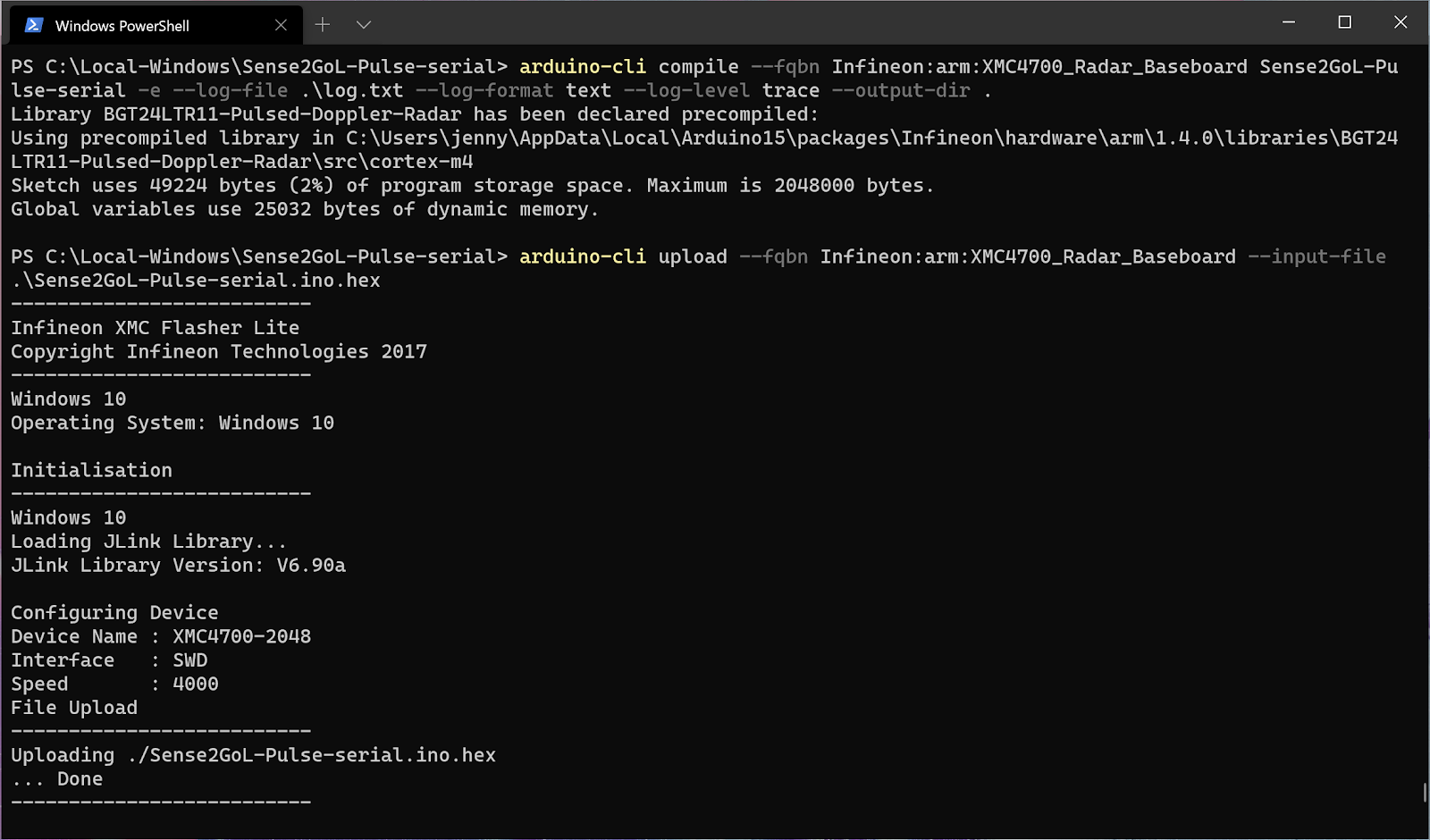Click the JLink Library Version V6.90a line
1430x840 pixels.
click(179, 566)
